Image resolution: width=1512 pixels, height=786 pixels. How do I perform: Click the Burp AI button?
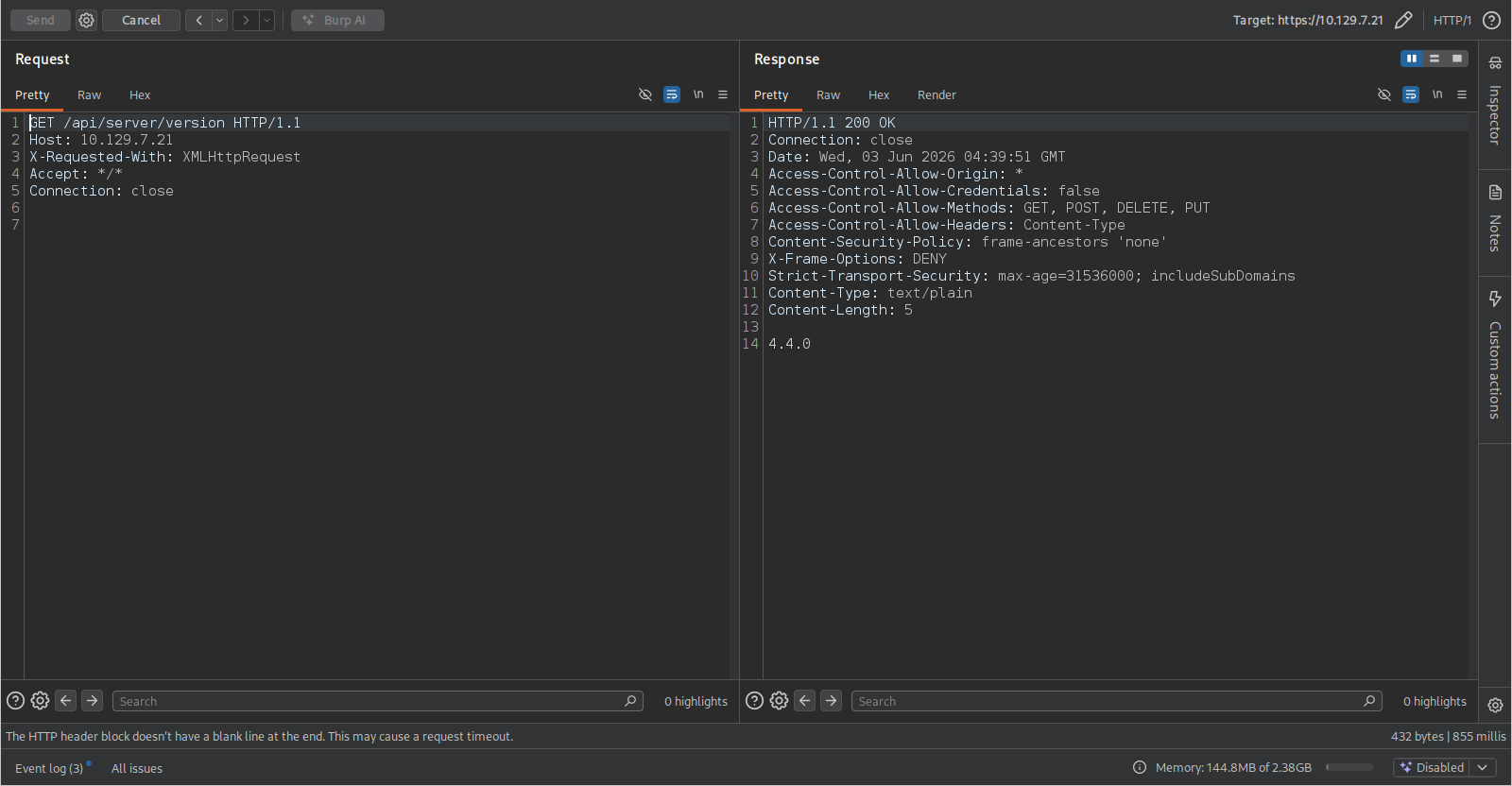pos(337,20)
